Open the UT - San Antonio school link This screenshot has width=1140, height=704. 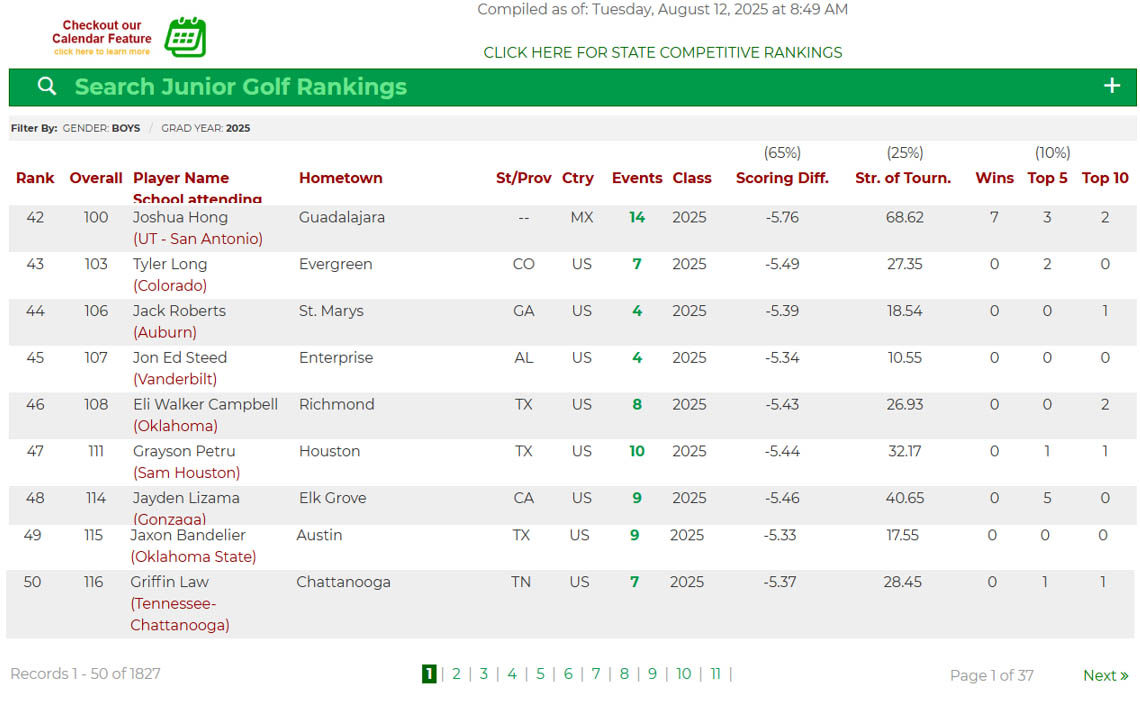coord(198,239)
